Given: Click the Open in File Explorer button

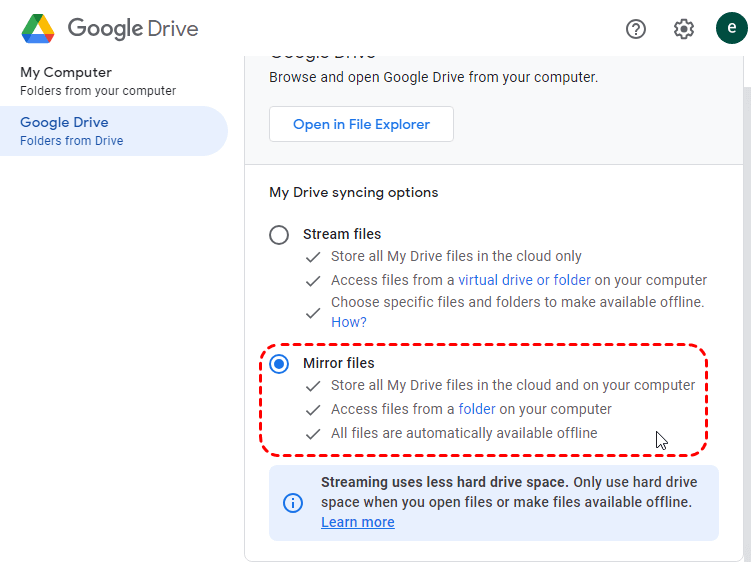Looking at the screenshot, I should tap(361, 125).
